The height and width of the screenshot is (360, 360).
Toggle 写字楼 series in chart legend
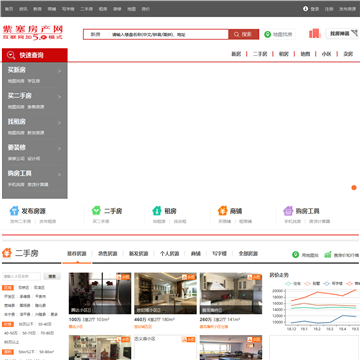(333, 284)
